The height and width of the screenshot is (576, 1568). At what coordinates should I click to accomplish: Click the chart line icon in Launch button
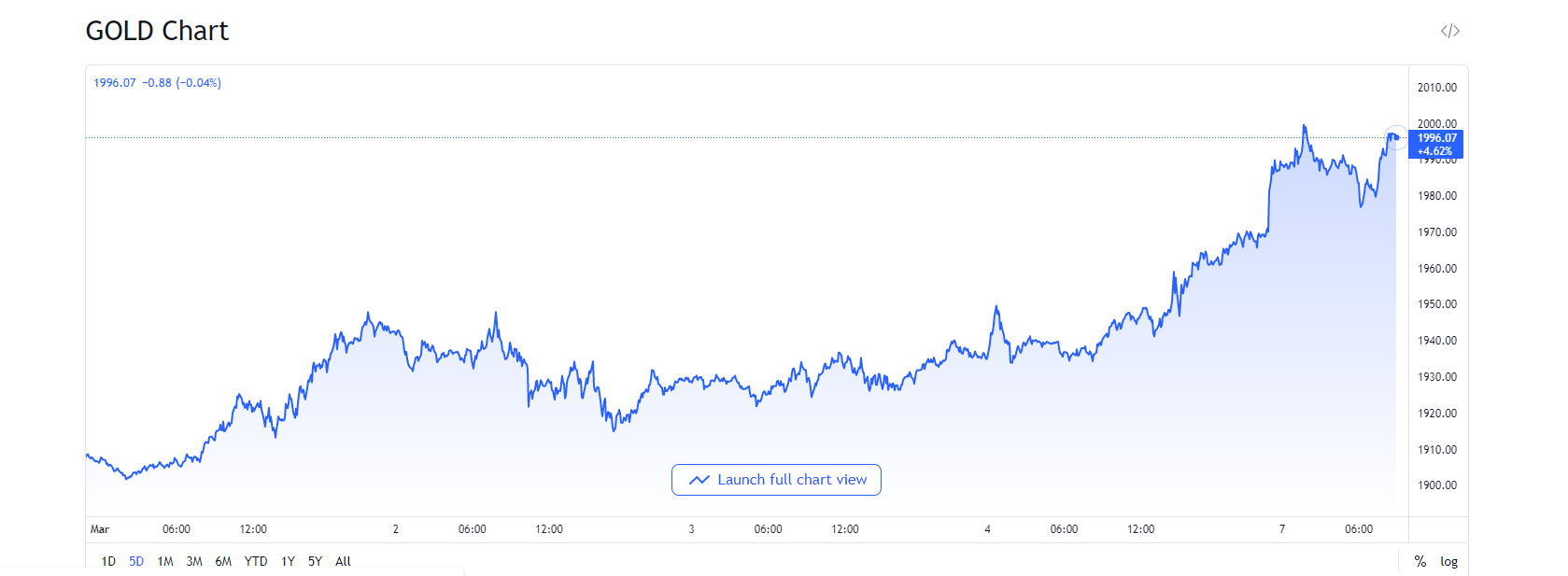point(699,480)
